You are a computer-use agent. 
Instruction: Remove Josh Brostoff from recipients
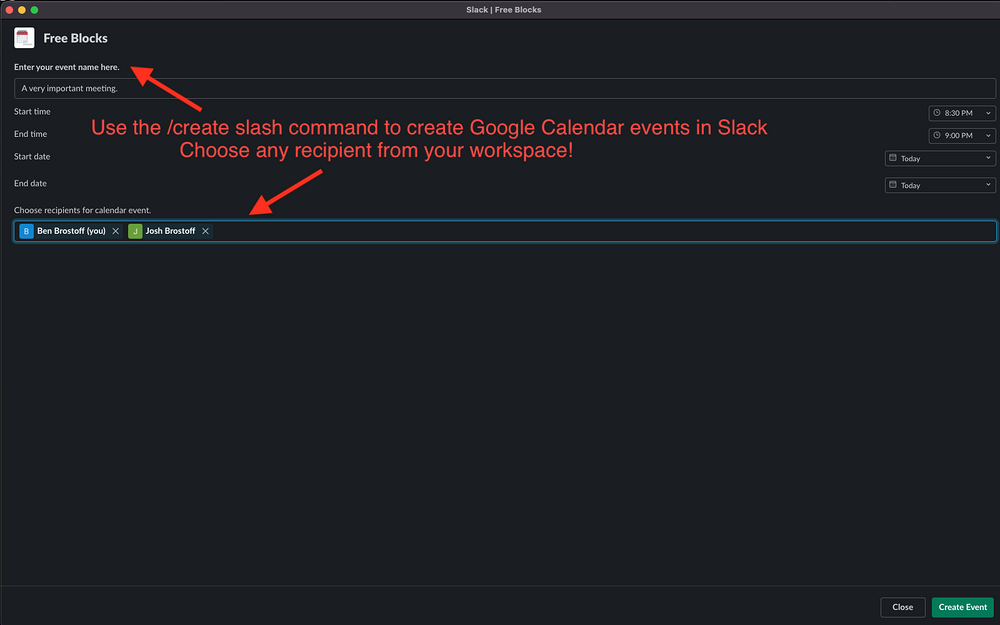coord(205,231)
